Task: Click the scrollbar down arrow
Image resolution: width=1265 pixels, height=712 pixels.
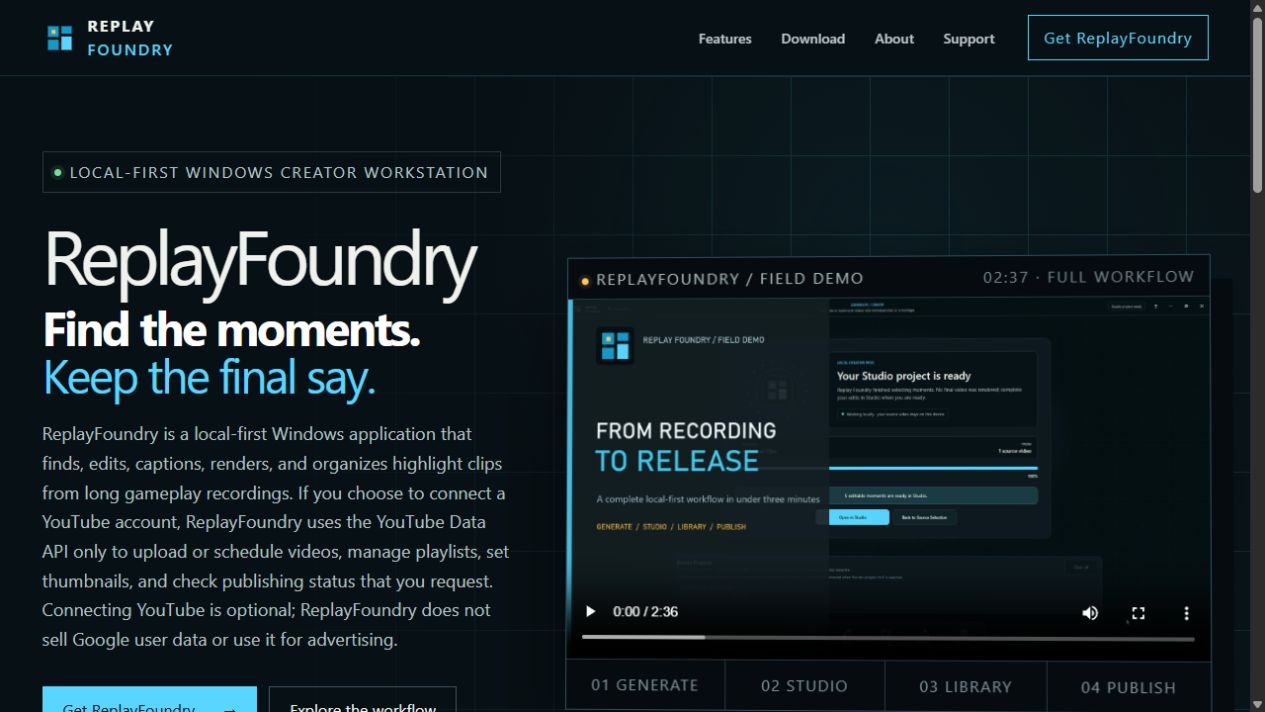Action: (1257, 704)
